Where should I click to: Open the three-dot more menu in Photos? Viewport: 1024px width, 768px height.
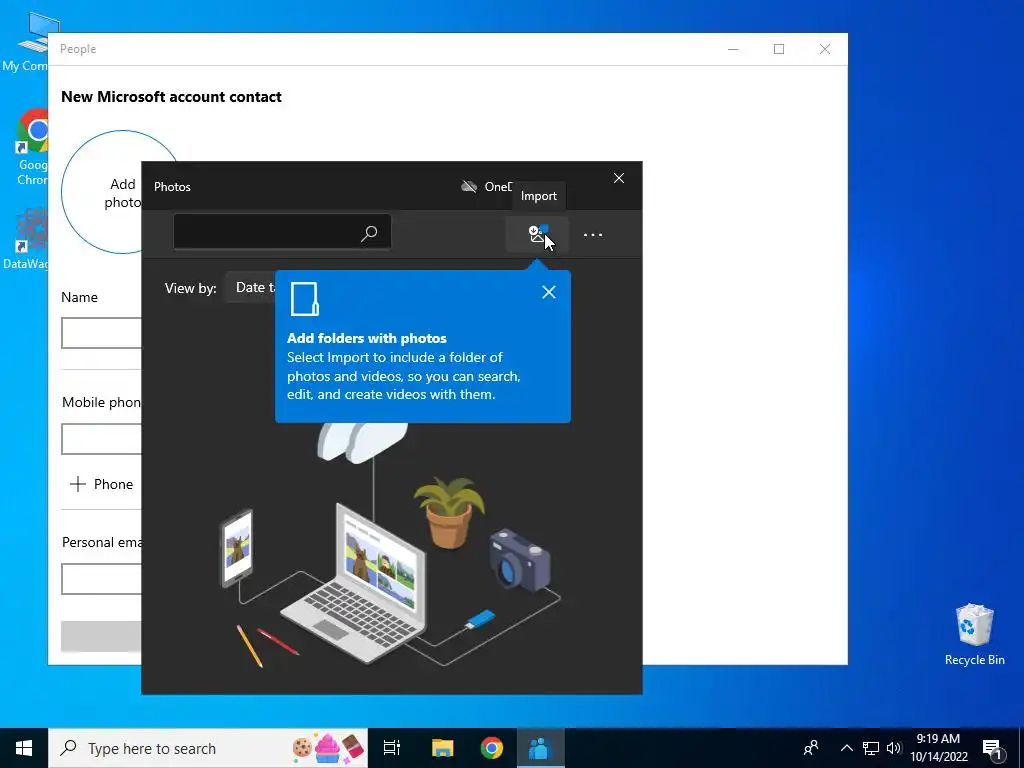click(593, 234)
